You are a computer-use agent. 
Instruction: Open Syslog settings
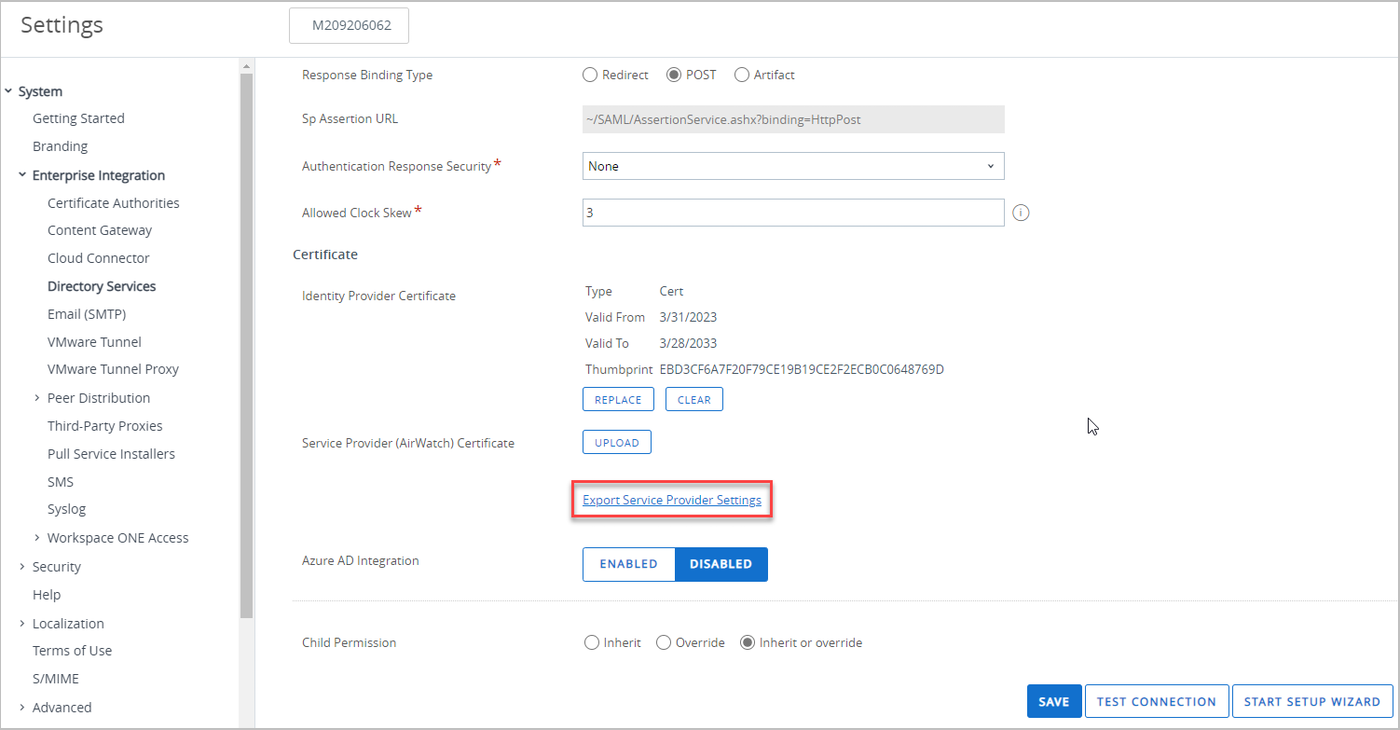coord(66,509)
